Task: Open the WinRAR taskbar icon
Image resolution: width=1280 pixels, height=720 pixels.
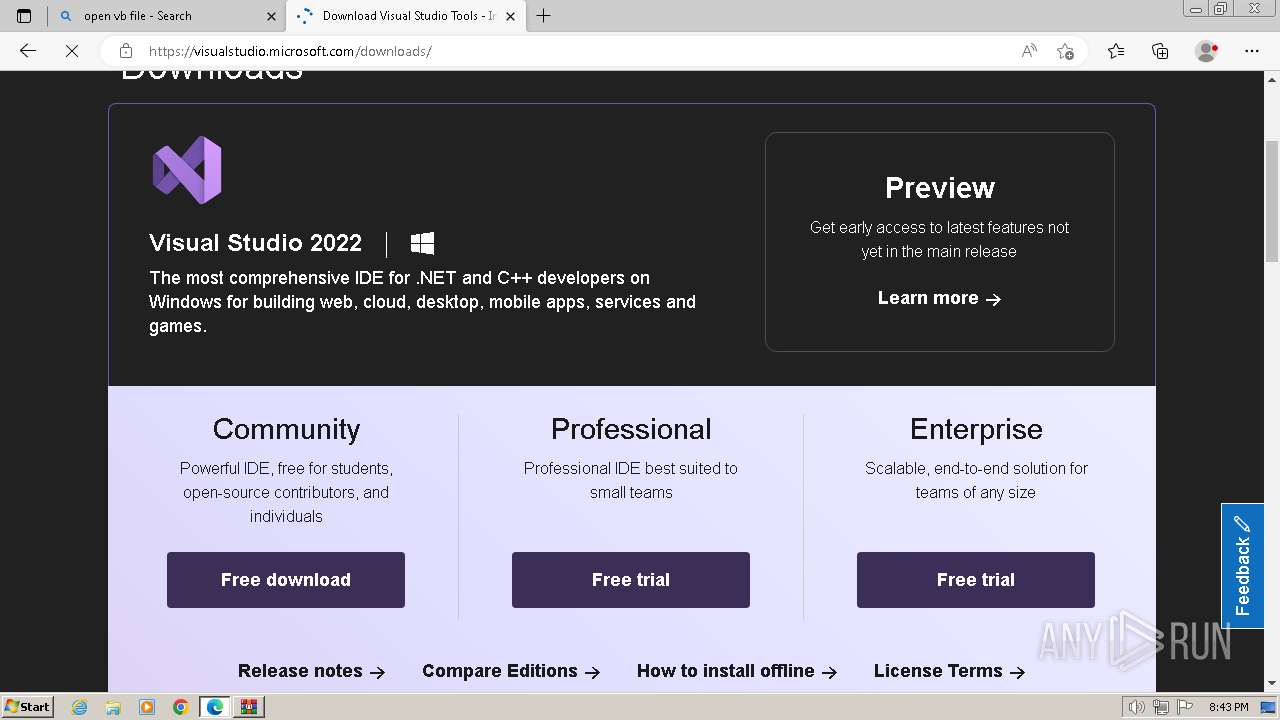Action: [249, 707]
